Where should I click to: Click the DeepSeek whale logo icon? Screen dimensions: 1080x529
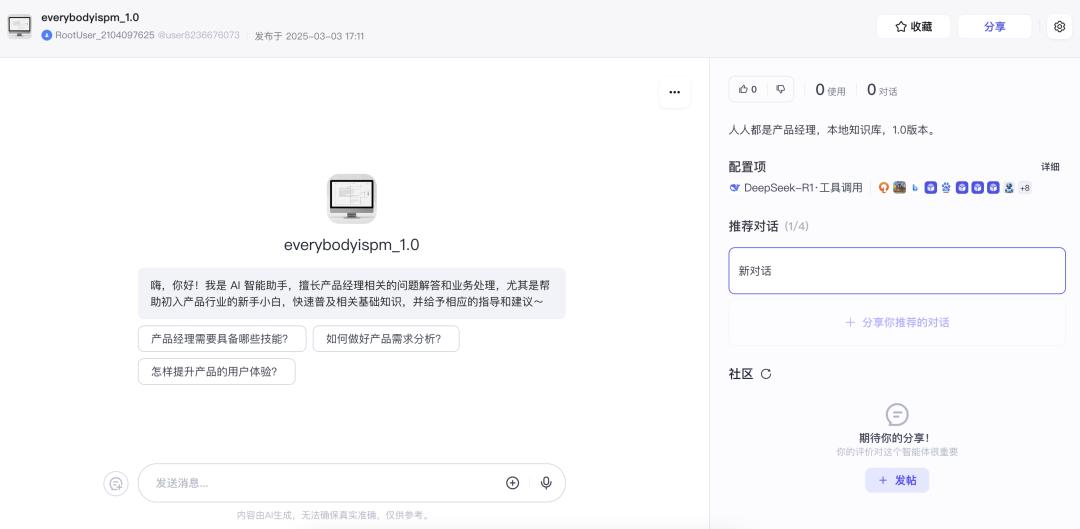click(734, 187)
